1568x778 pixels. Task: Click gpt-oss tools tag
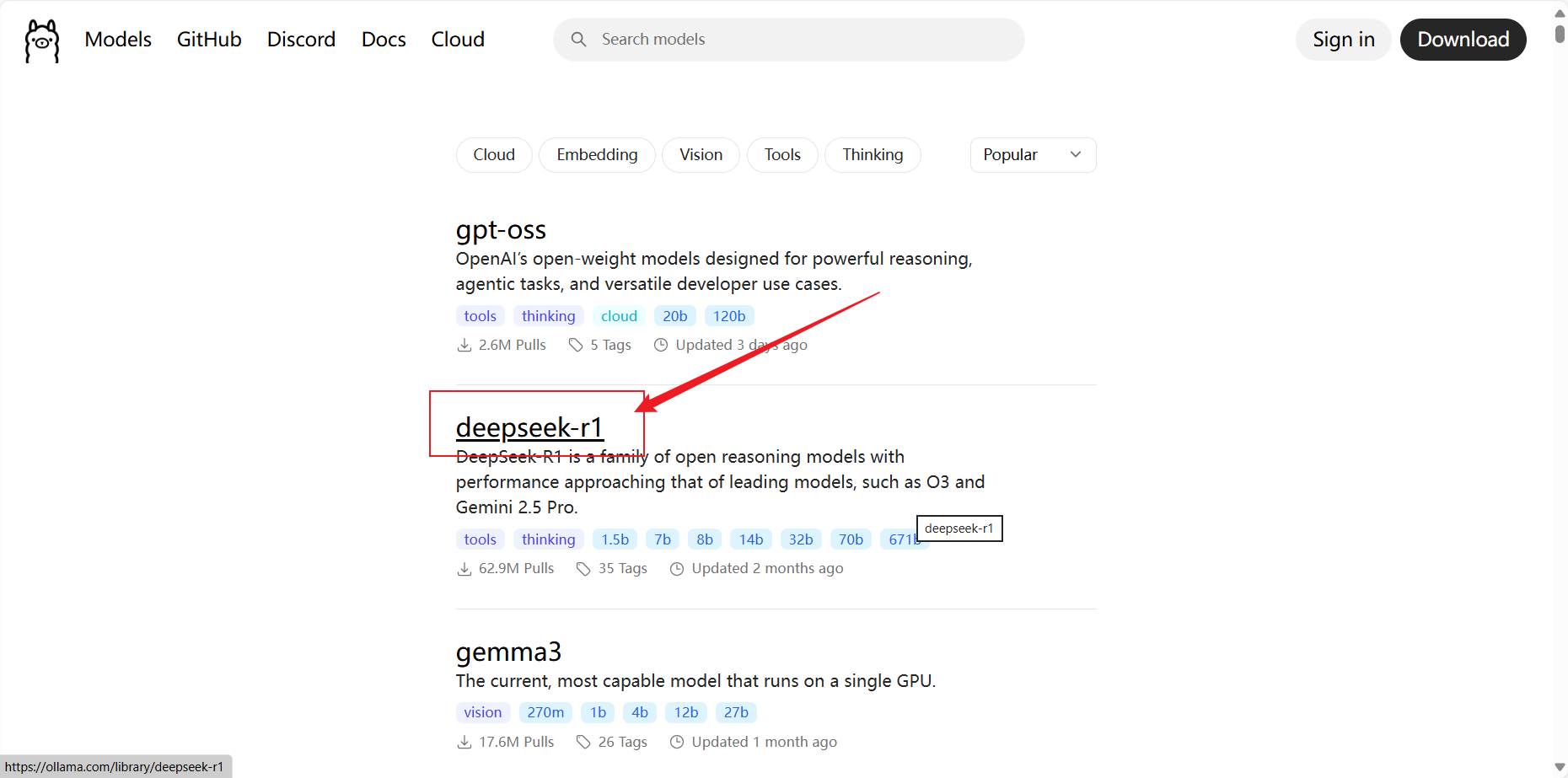[481, 316]
